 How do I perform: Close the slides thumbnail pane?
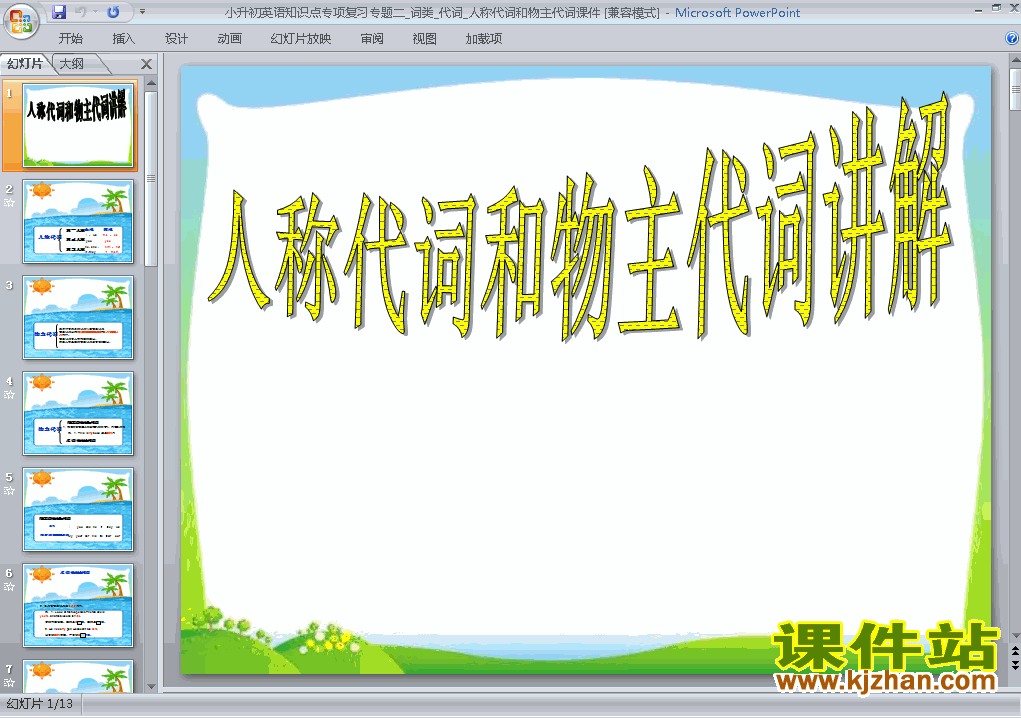(x=147, y=64)
